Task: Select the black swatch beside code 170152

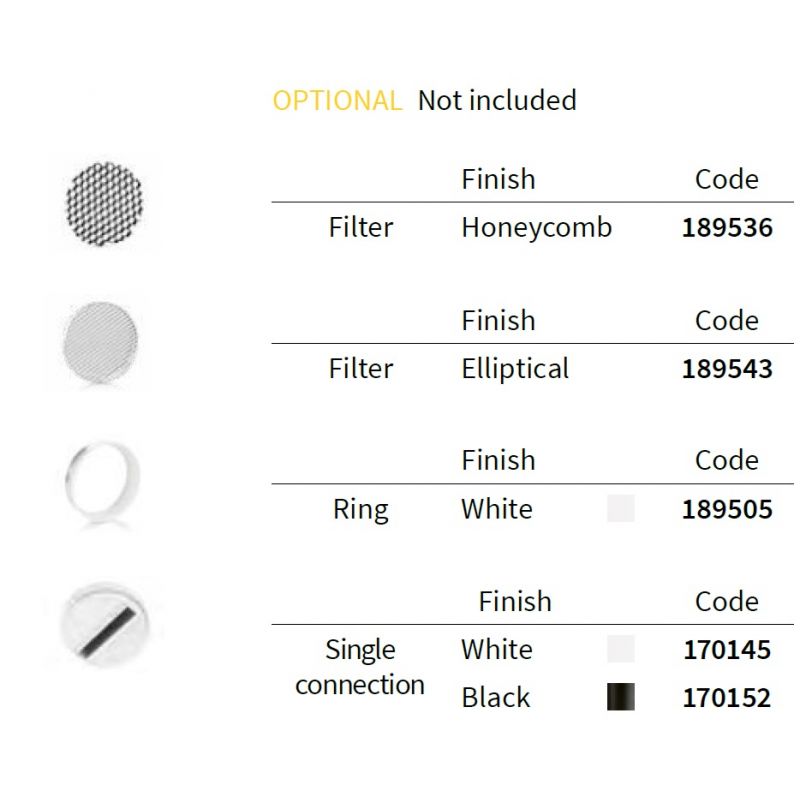Action: point(620,697)
